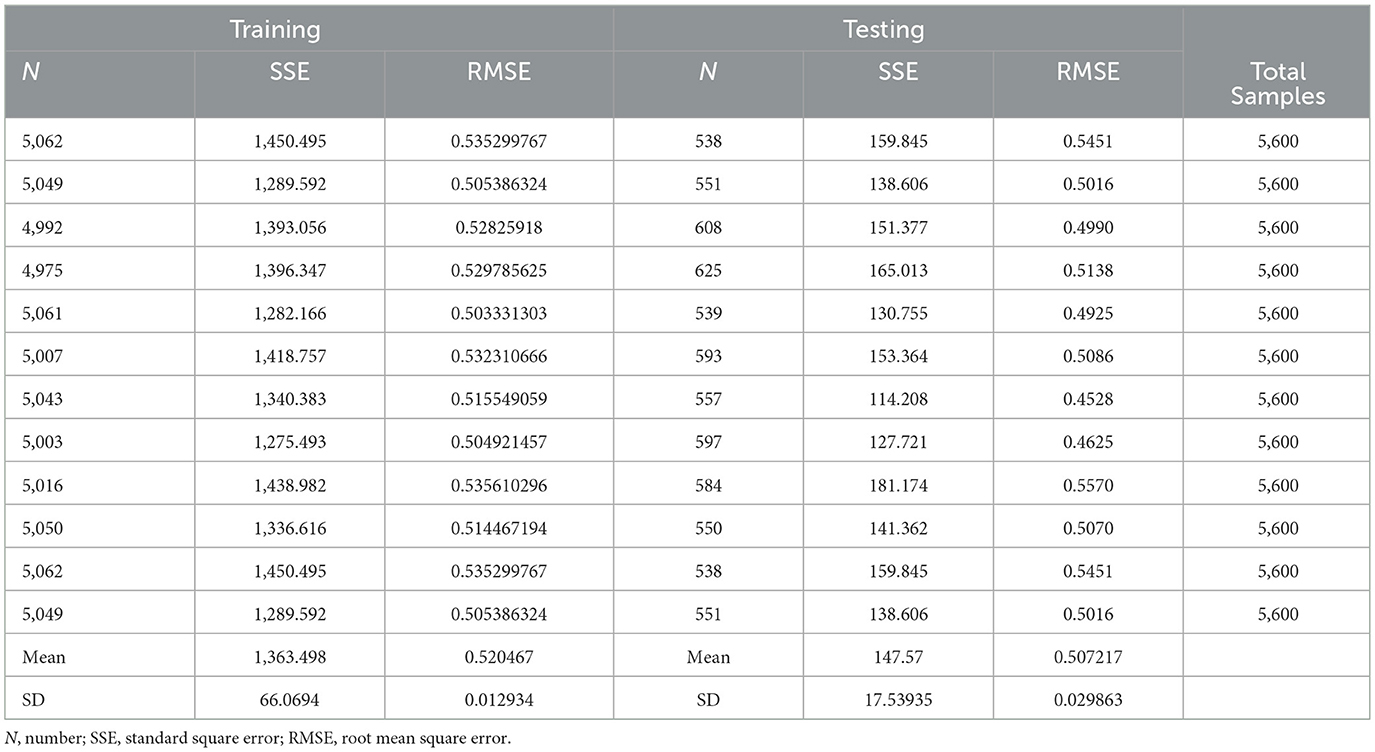Select testing N cell 550
1375x752 pixels.
tap(708, 529)
